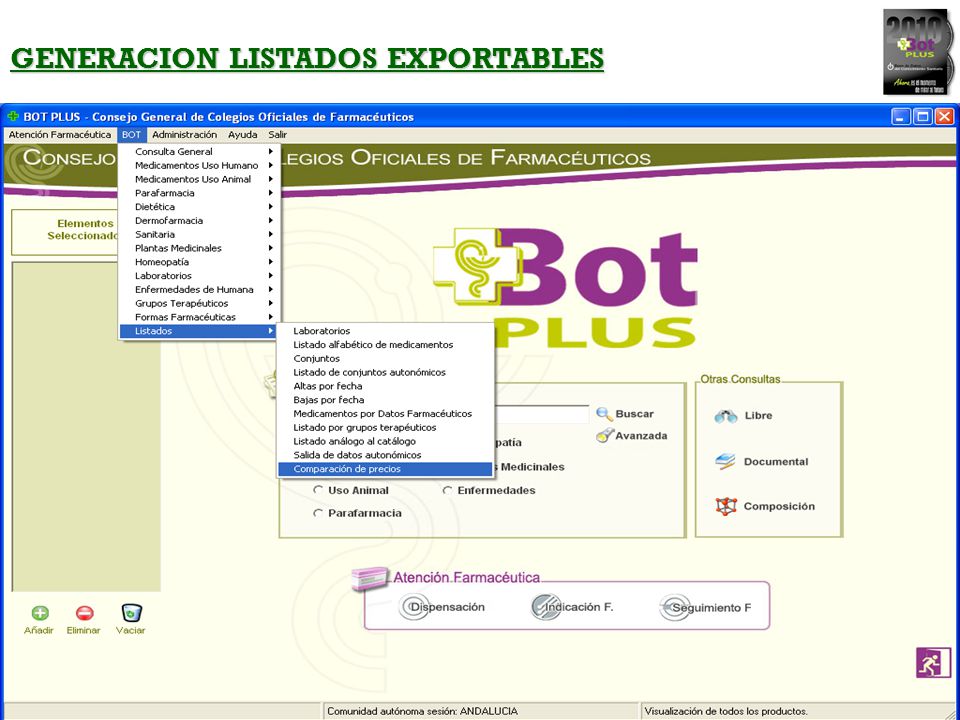The height and width of the screenshot is (720, 960).
Task: Select Laboratorios in the BOT menu
Action: [199, 276]
